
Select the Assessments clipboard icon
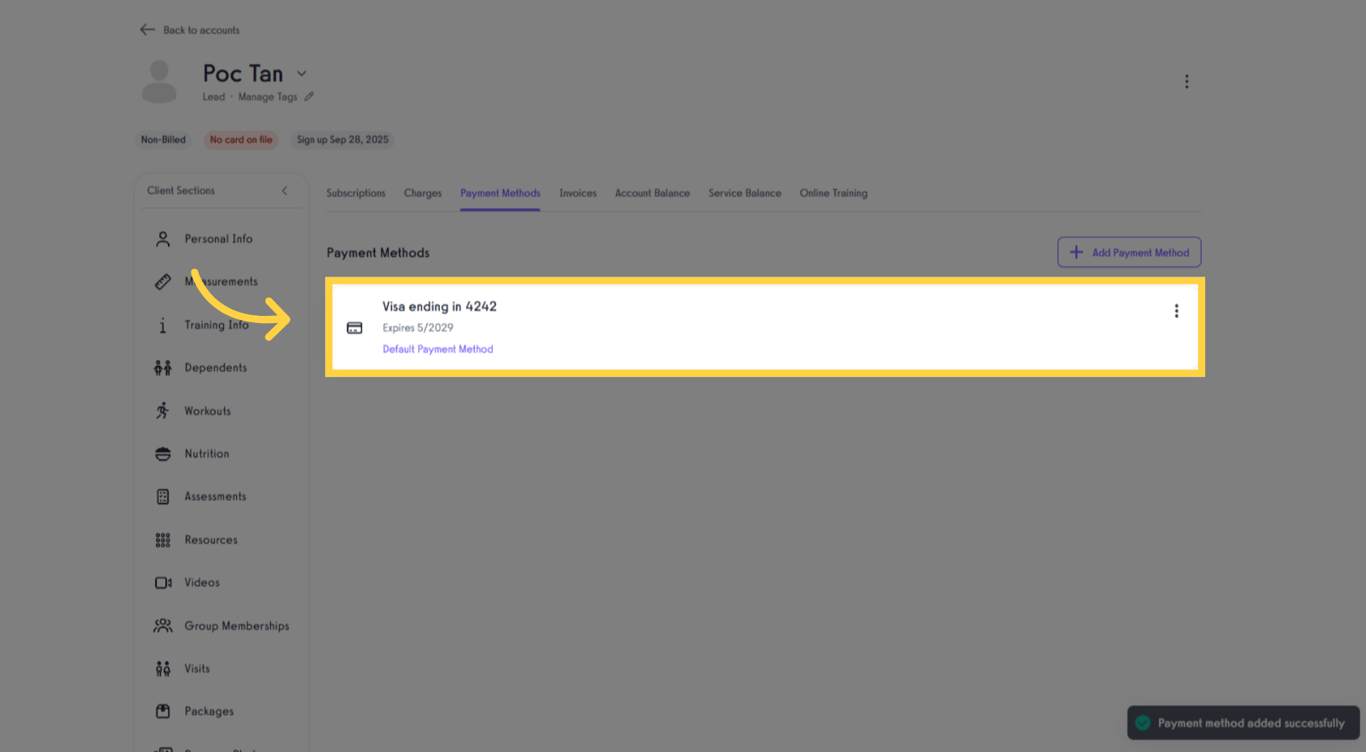click(x=162, y=496)
